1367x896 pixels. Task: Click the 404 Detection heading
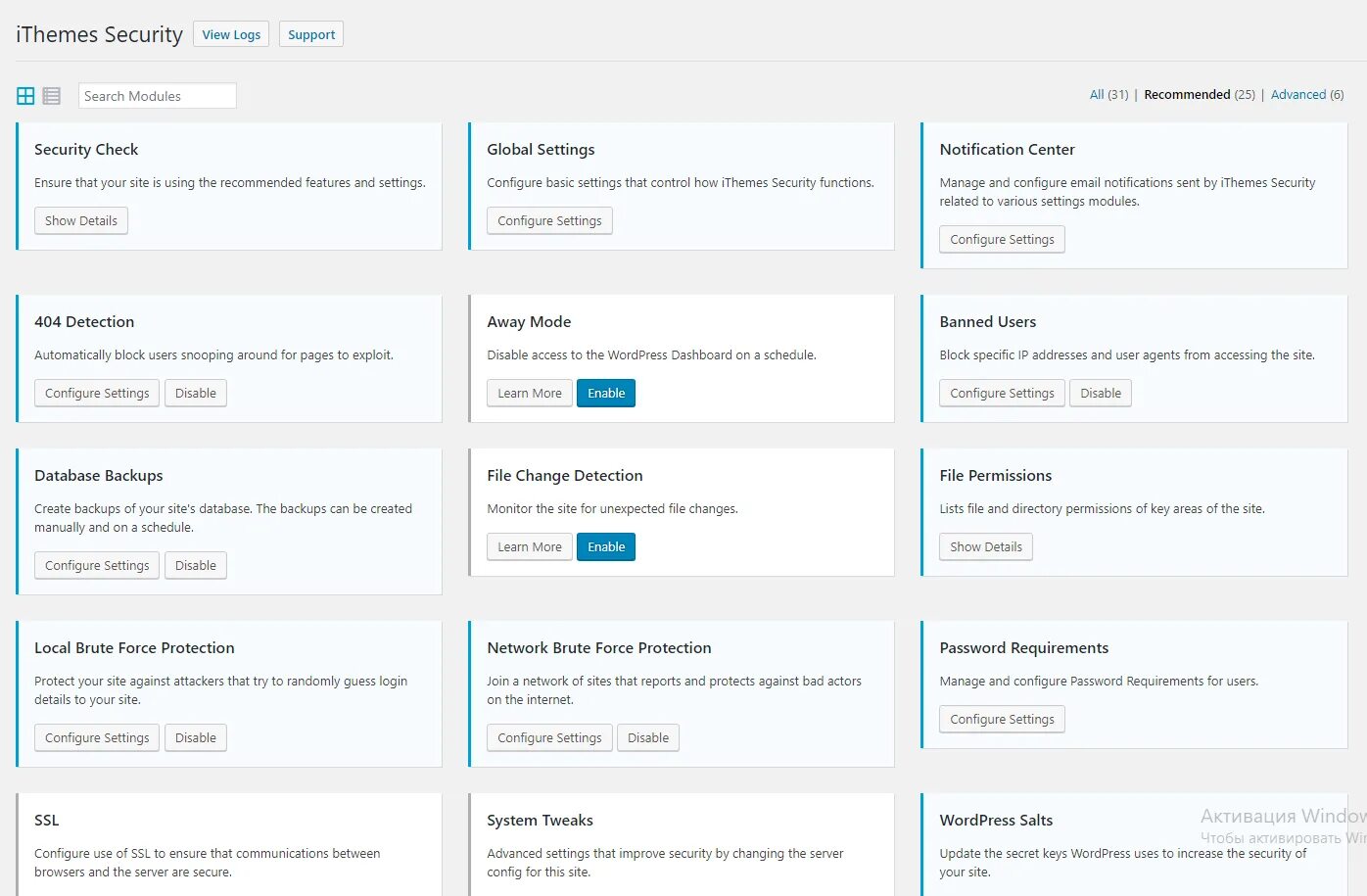[84, 322]
